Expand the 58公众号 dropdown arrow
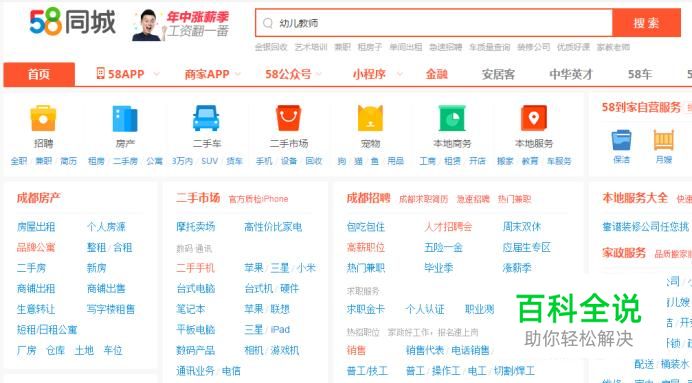Viewport: 692px width, 383px height. click(x=319, y=74)
